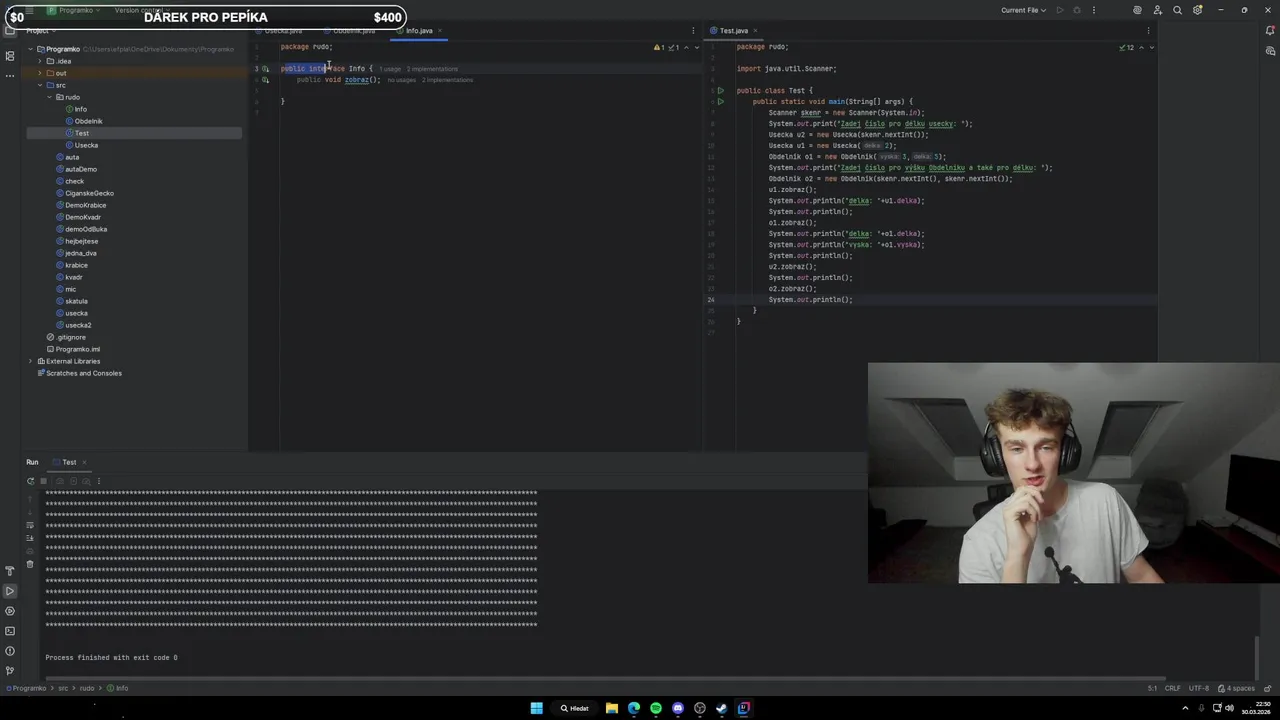Collapse the src folder
1280x720 pixels.
pyautogui.click(x=39, y=85)
